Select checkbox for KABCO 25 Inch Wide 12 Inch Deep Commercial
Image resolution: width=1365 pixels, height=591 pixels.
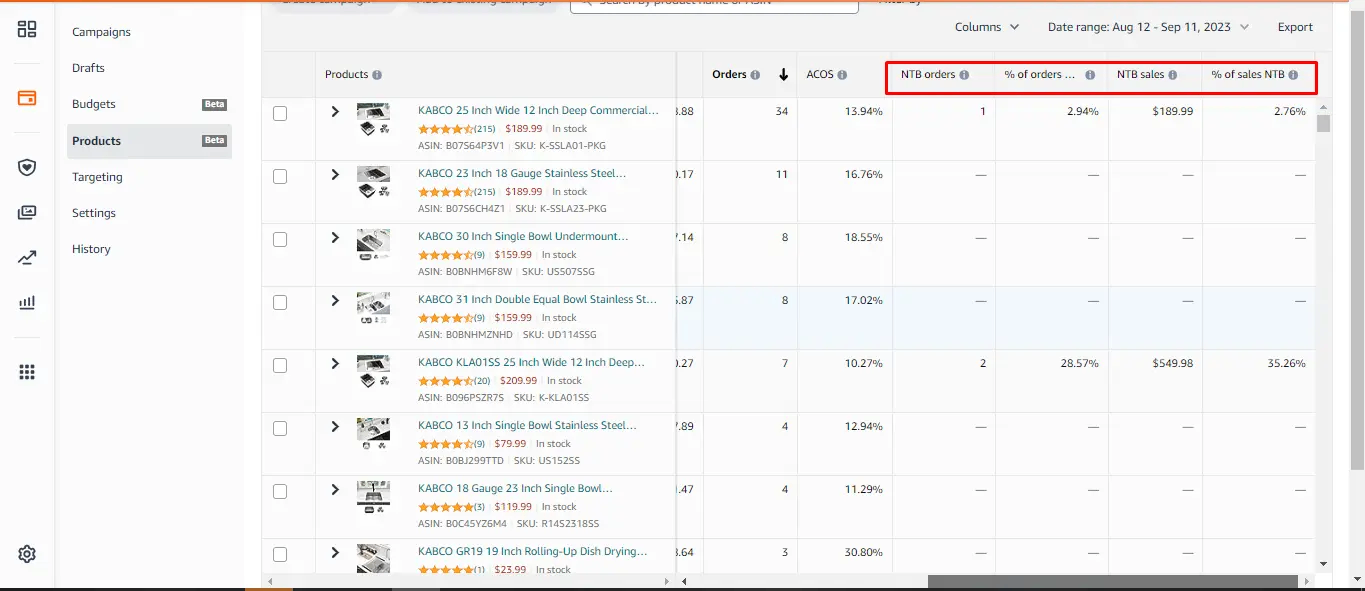tap(280, 113)
